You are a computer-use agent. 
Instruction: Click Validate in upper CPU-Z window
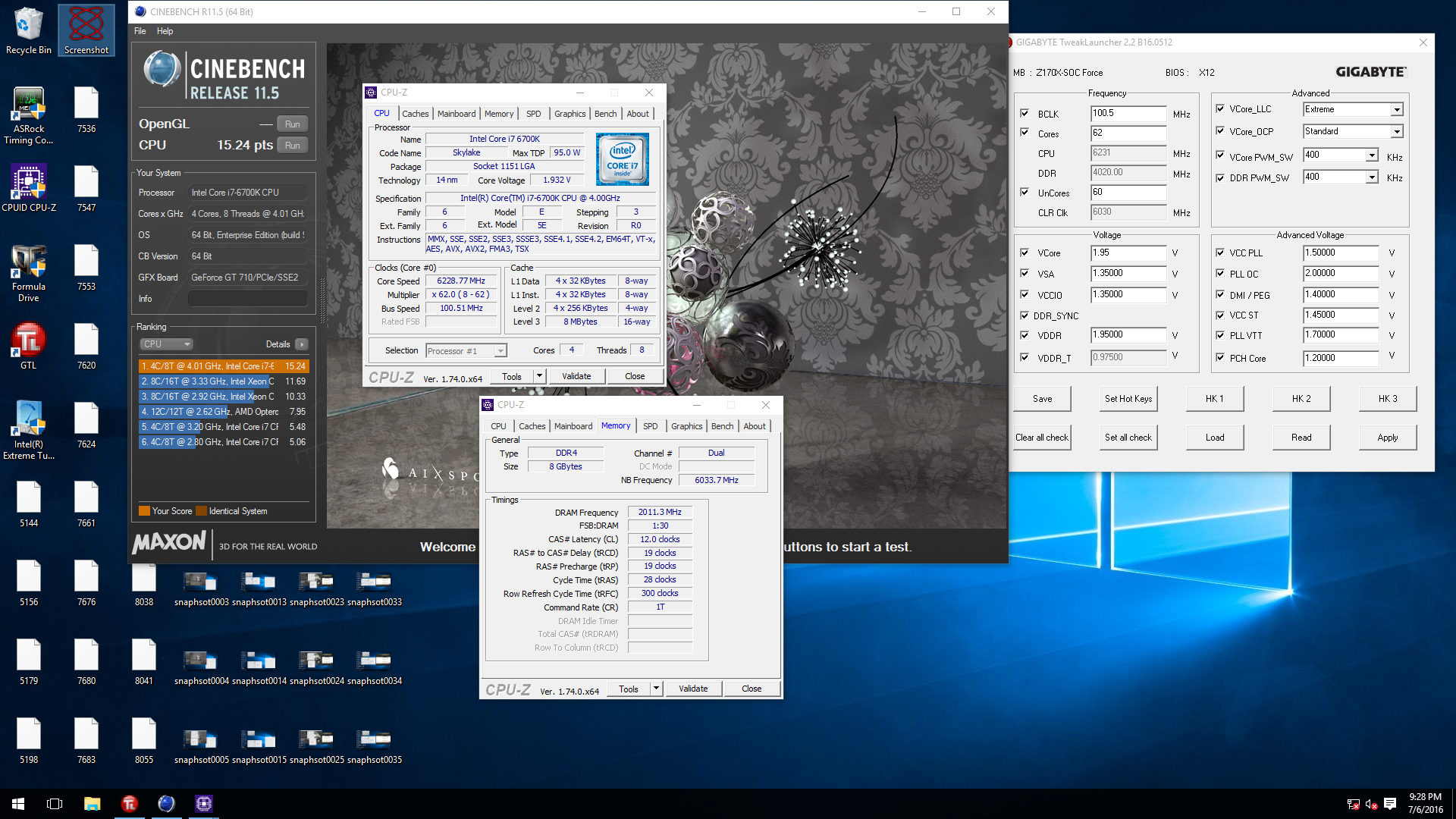[x=576, y=376]
